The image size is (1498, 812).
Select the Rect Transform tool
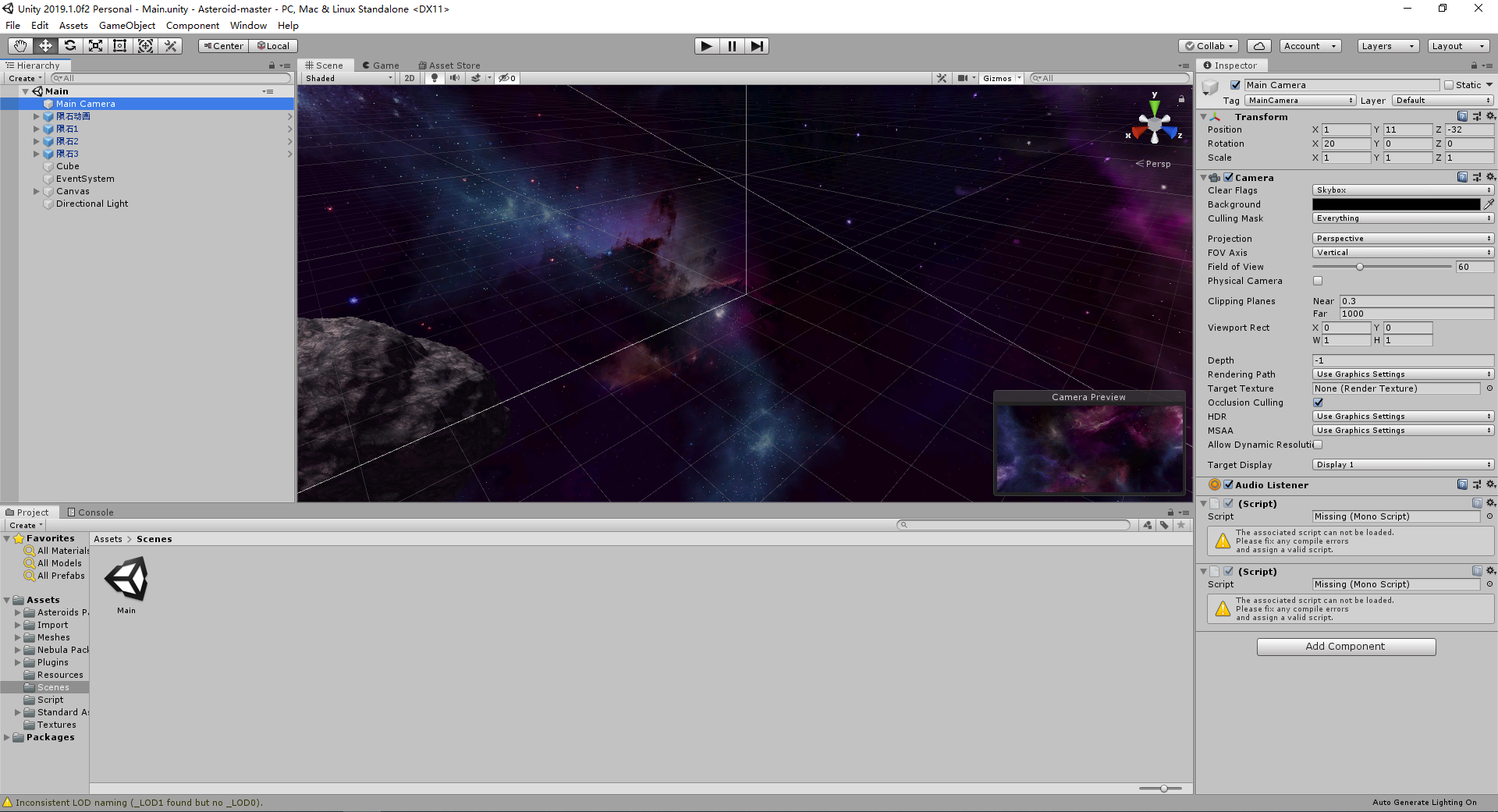pos(120,46)
